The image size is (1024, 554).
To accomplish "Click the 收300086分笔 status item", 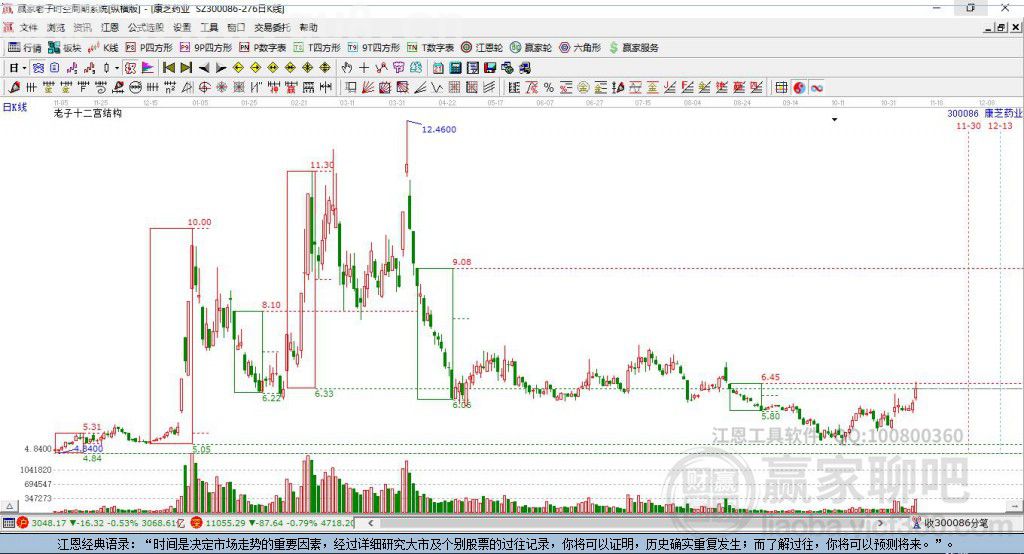I will point(950,523).
